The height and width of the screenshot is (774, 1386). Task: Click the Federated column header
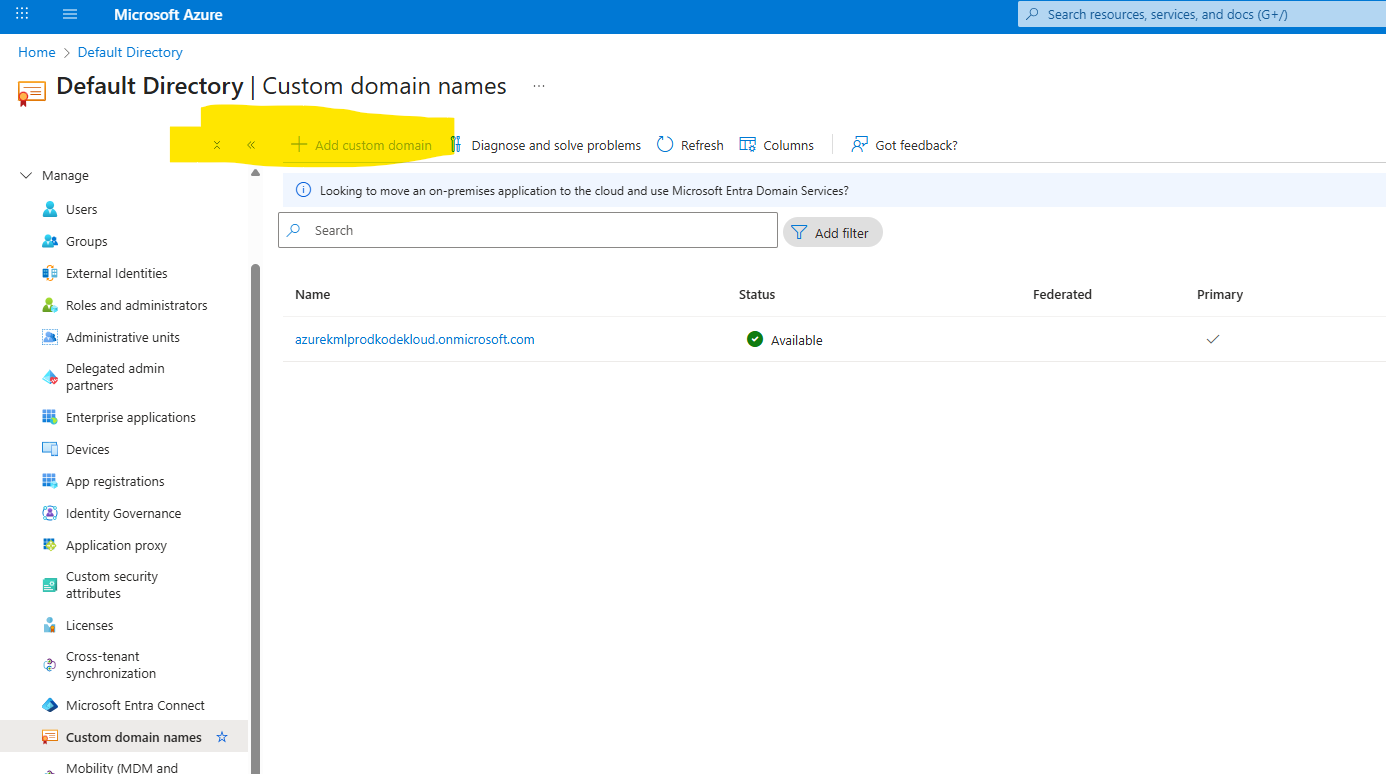pyautogui.click(x=1062, y=294)
